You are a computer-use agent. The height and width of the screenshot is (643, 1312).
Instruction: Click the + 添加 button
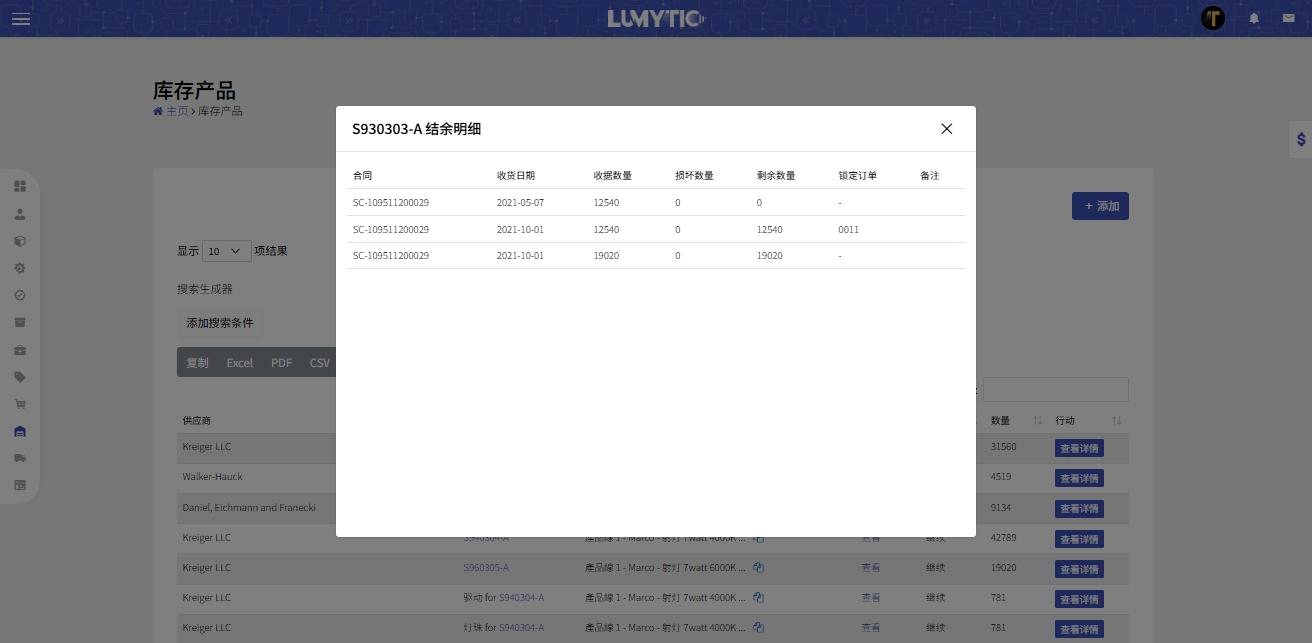(1100, 207)
